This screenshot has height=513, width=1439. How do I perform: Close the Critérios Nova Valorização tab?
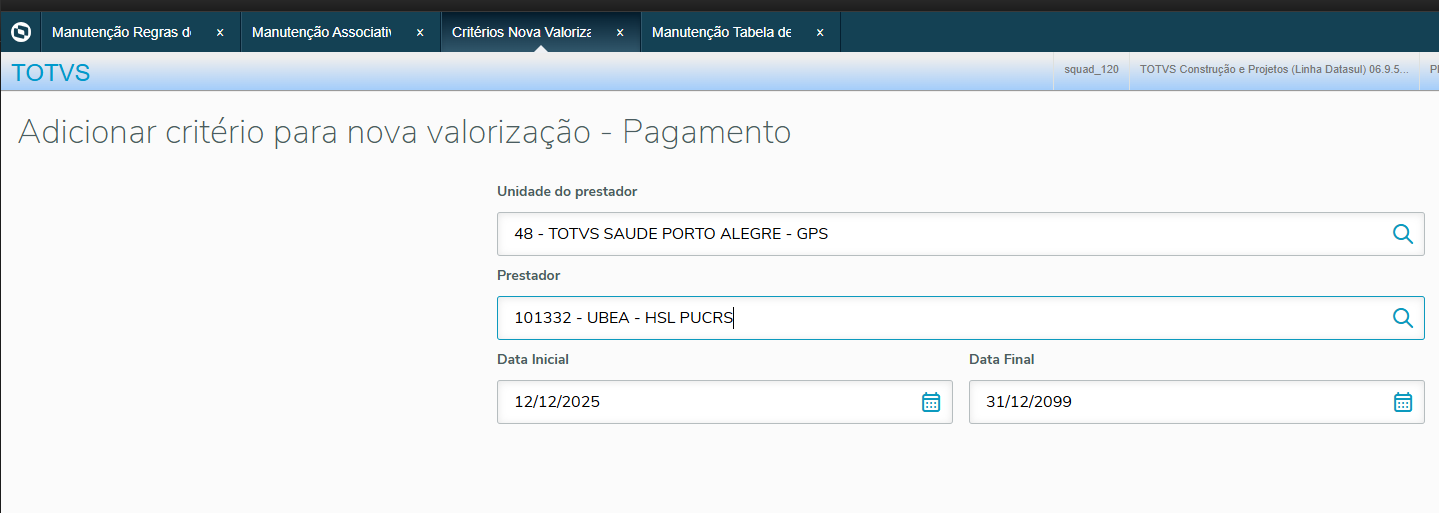(x=620, y=32)
